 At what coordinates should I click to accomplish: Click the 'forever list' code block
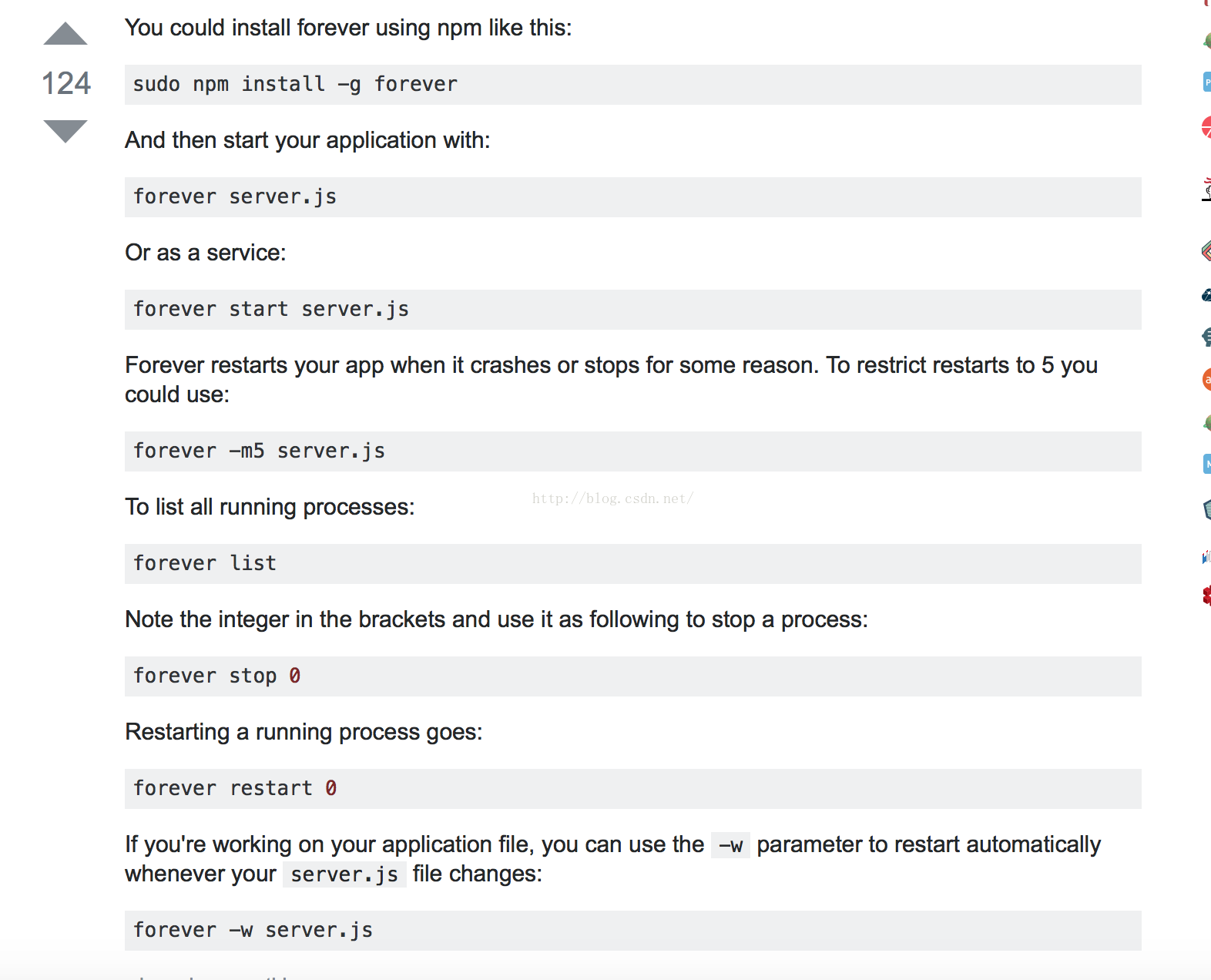tap(633, 564)
